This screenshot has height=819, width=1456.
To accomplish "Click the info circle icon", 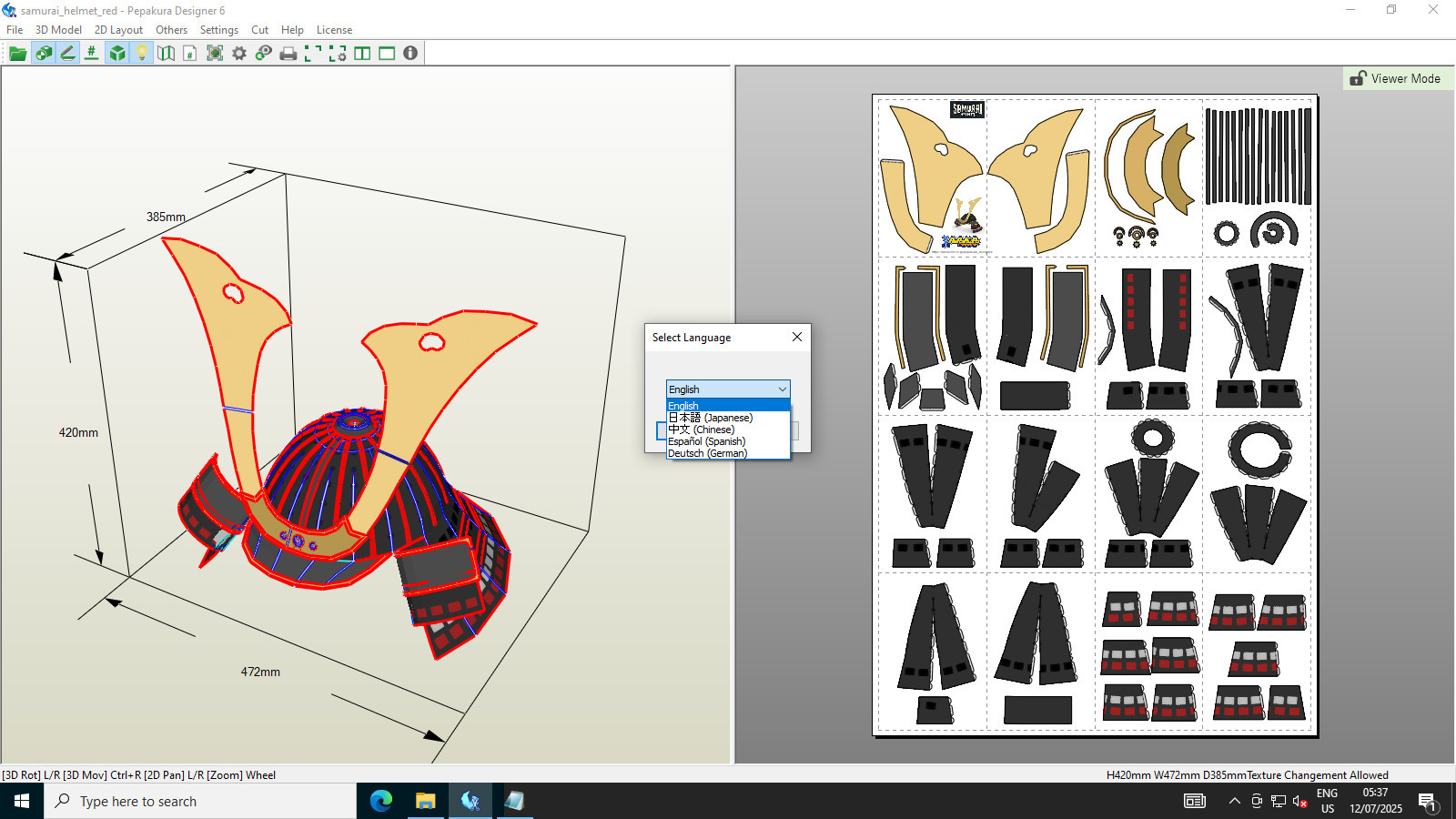I will pos(410,54).
